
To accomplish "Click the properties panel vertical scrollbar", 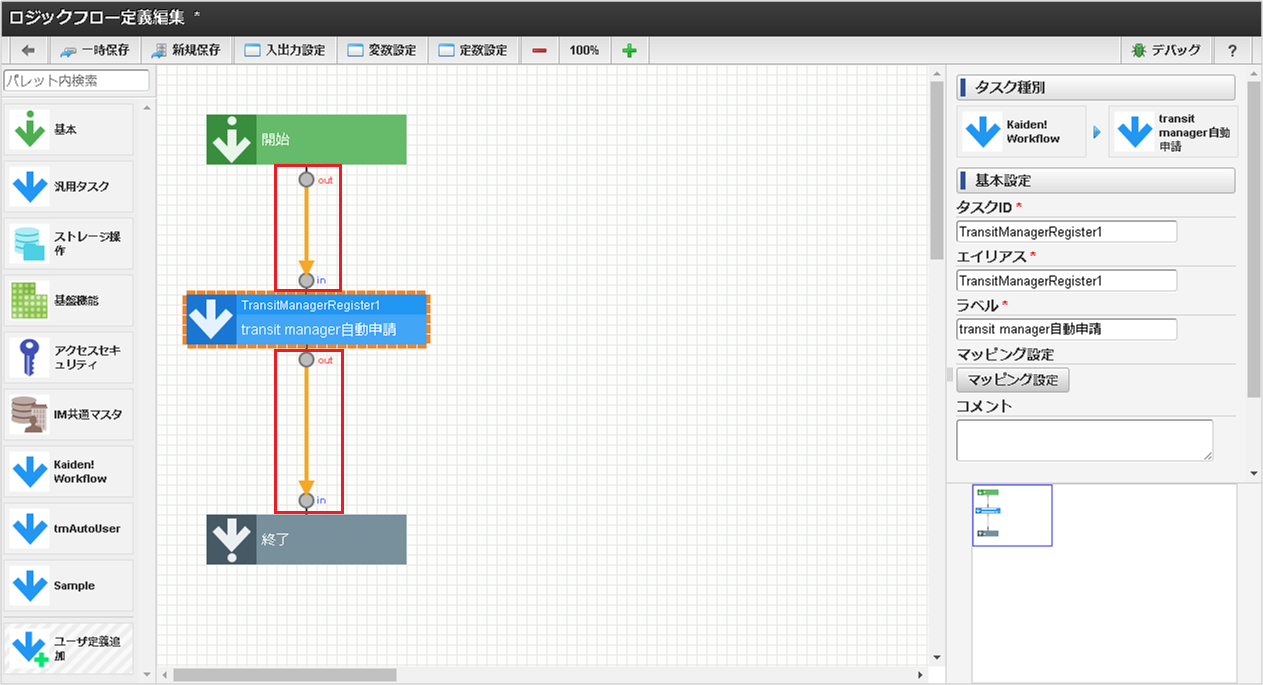I will 1254,240.
